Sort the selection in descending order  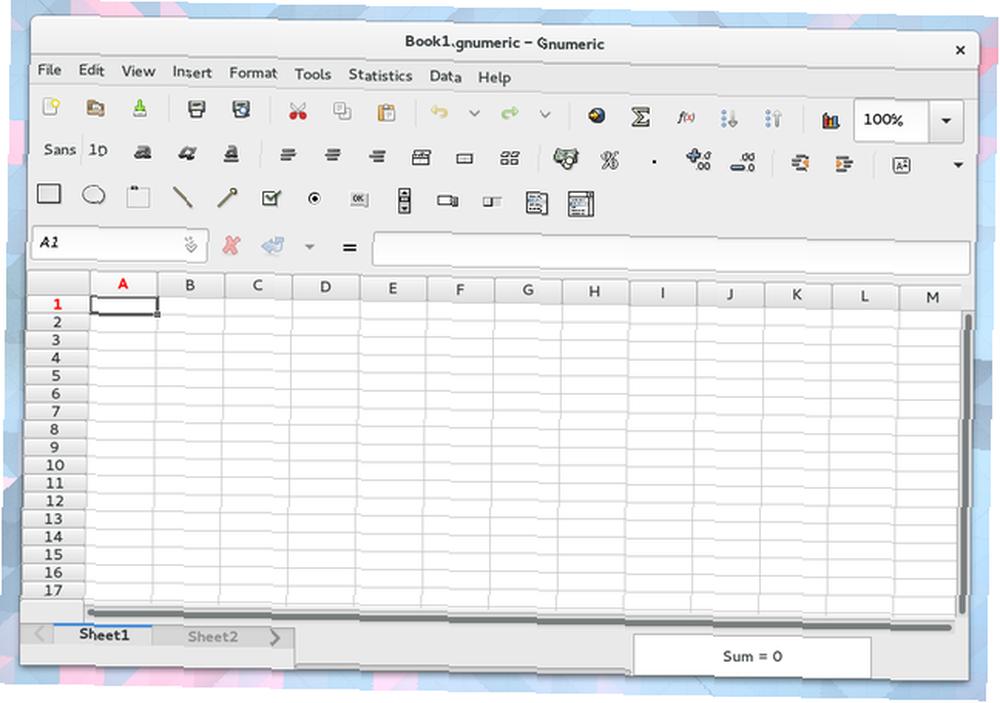click(x=774, y=119)
